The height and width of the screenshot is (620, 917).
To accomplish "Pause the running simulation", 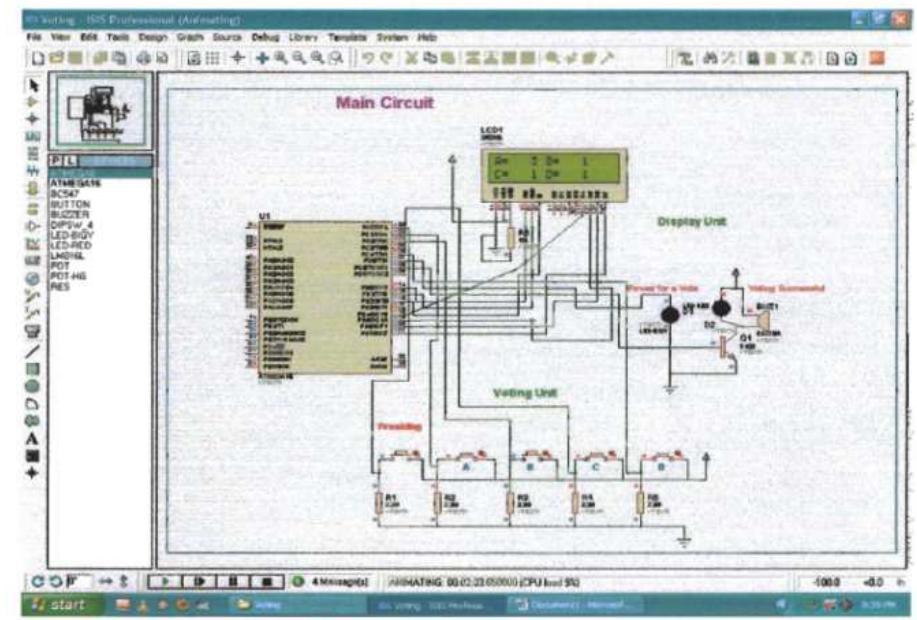I will [x=234, y=580].
